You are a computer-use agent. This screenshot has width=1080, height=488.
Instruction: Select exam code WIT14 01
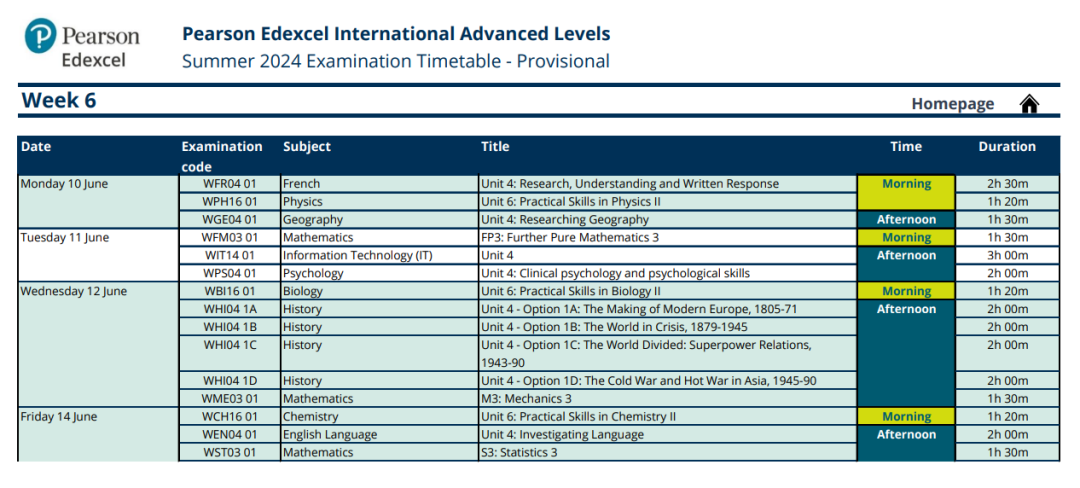229,255
